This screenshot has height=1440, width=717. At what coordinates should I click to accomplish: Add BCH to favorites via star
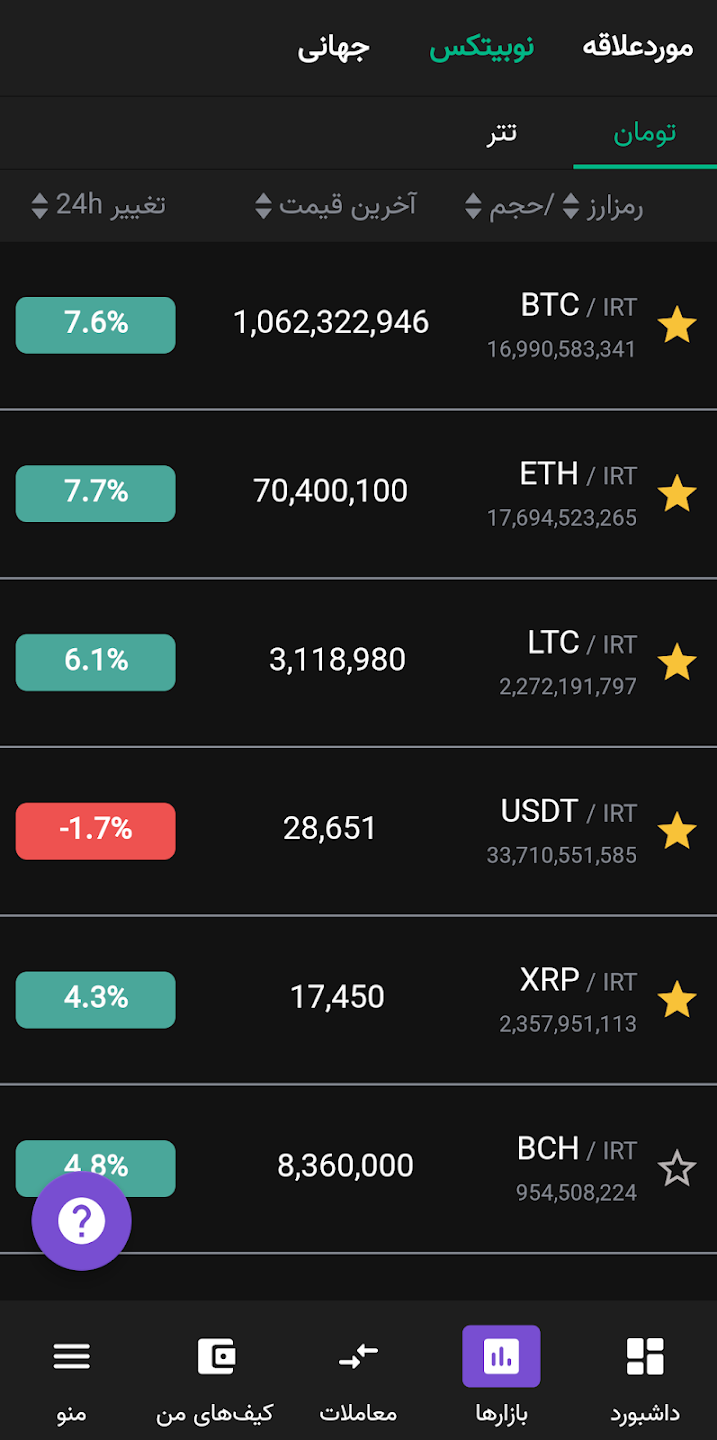click(x=677, y=1168)
